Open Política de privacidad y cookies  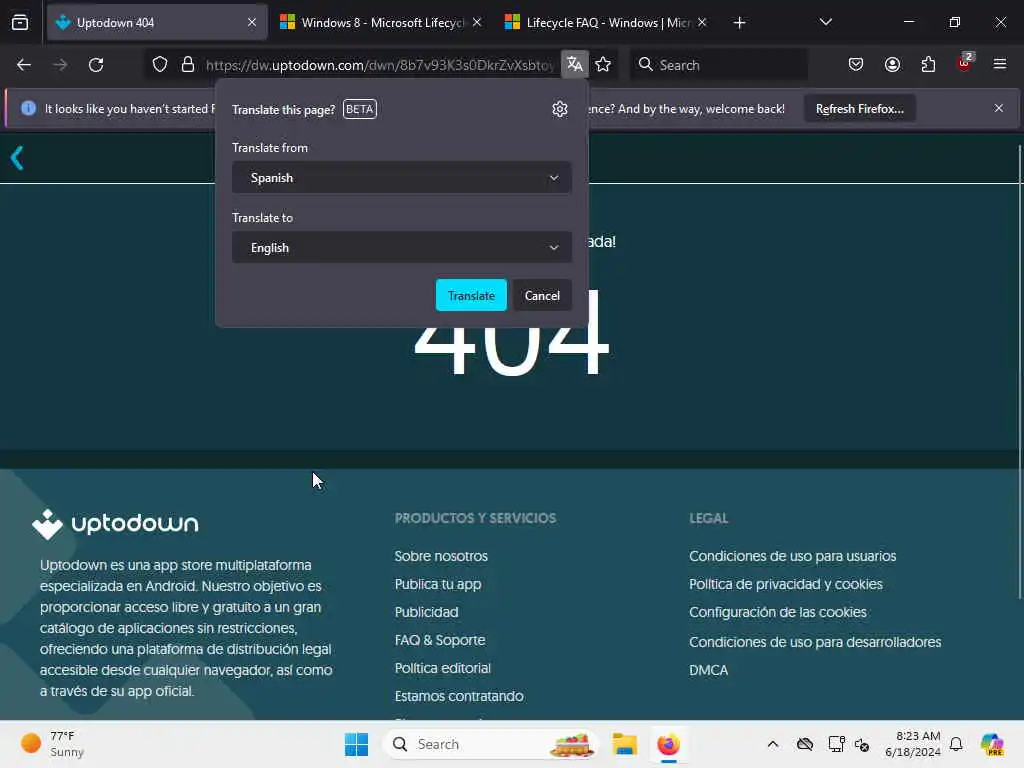(786, 584)
